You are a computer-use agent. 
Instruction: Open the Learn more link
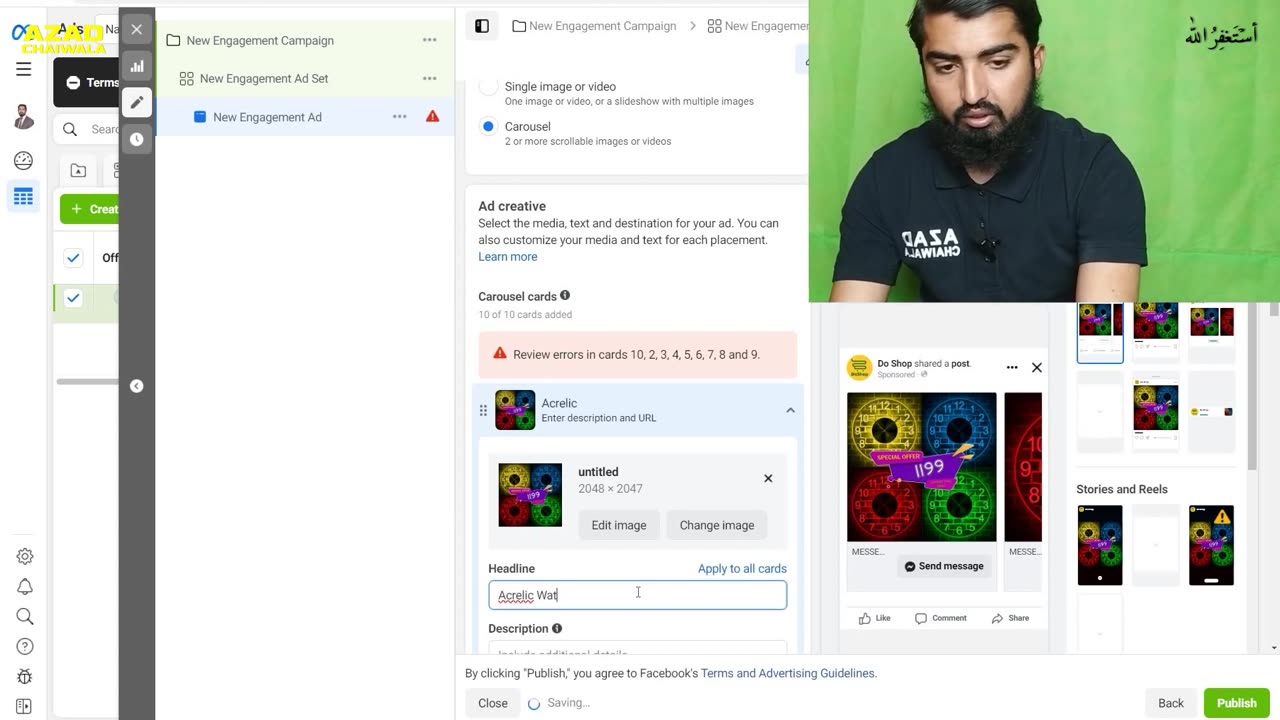508,257
